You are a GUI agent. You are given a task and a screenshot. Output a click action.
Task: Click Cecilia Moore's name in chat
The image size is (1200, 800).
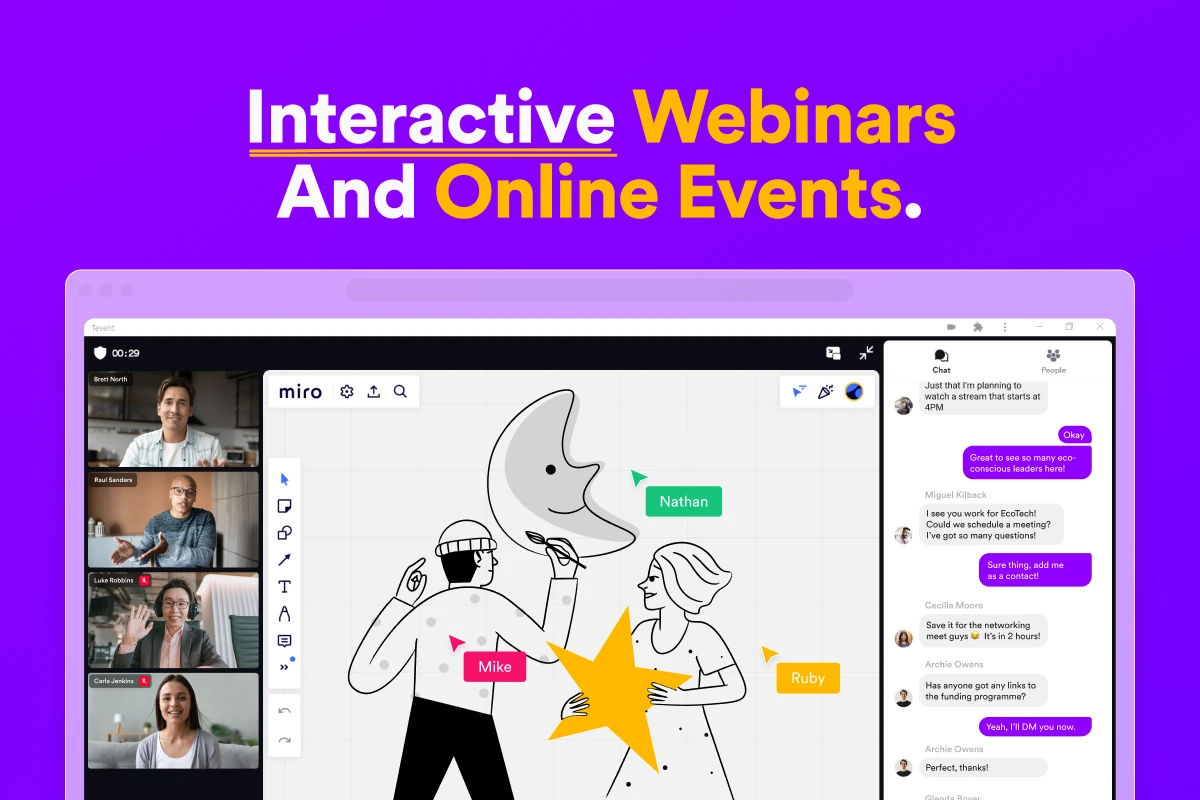point(954,605)
